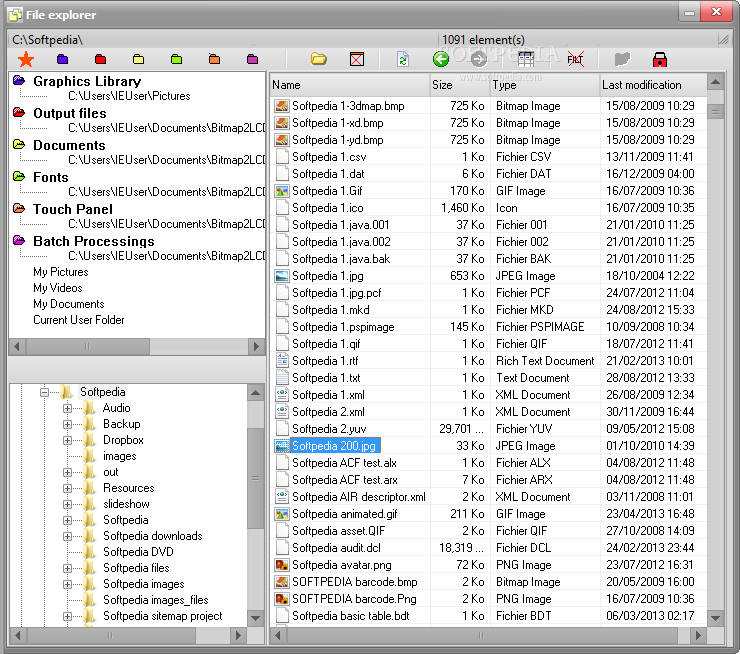Select the Softpedia images_files folder

click(x=156, y=600)
